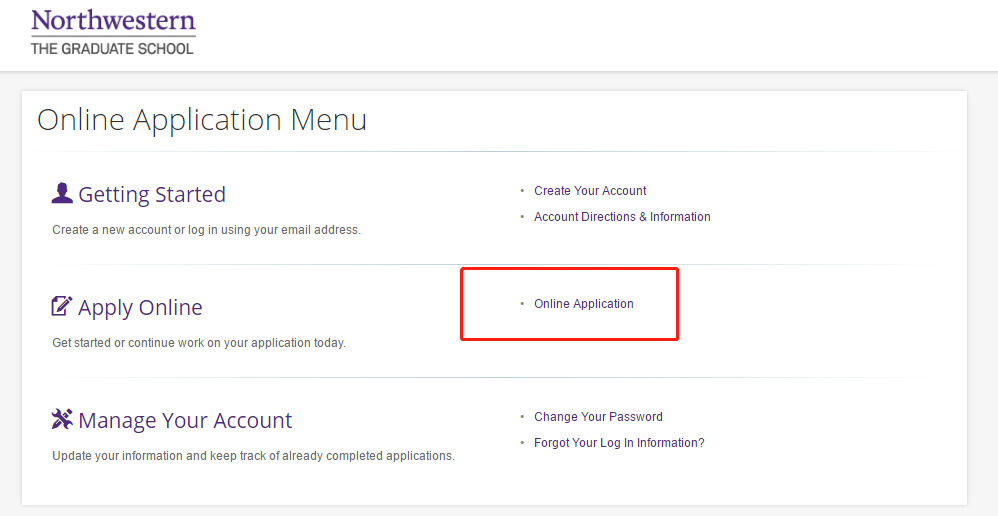998x516 pixels.
Task: Click the bullet before Online Application link
Action: click(x=522, y=304)
